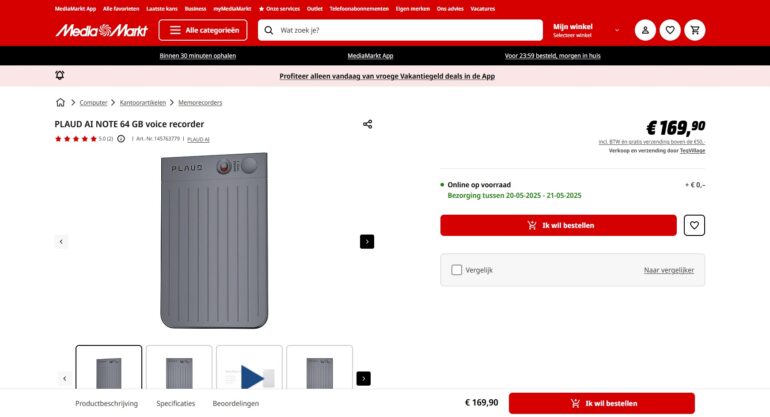Go to home via breadcrumb house icon

[x=60, y=102]
